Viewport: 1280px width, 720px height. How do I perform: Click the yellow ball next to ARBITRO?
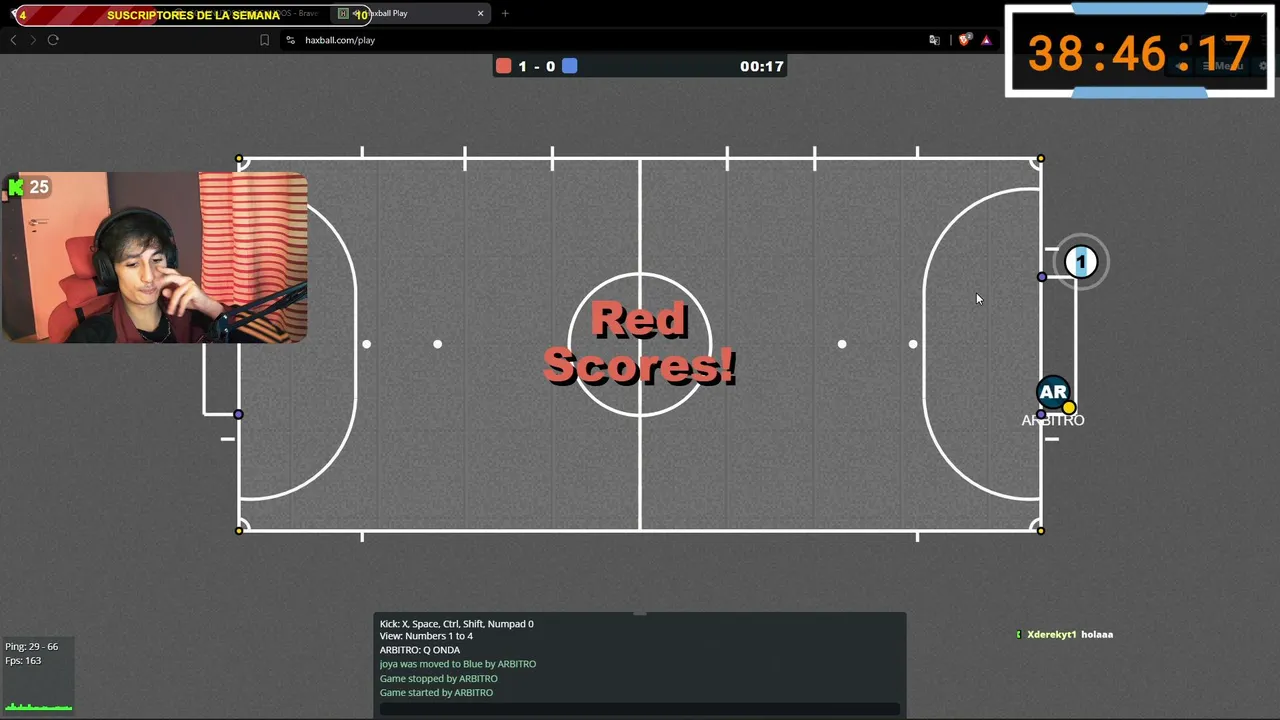(x=1069, y=407)
